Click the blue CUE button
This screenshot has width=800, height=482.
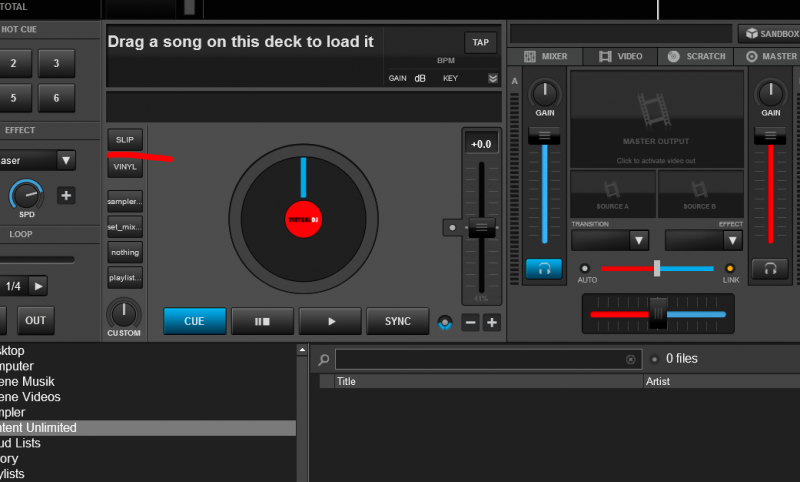[194, 321]
